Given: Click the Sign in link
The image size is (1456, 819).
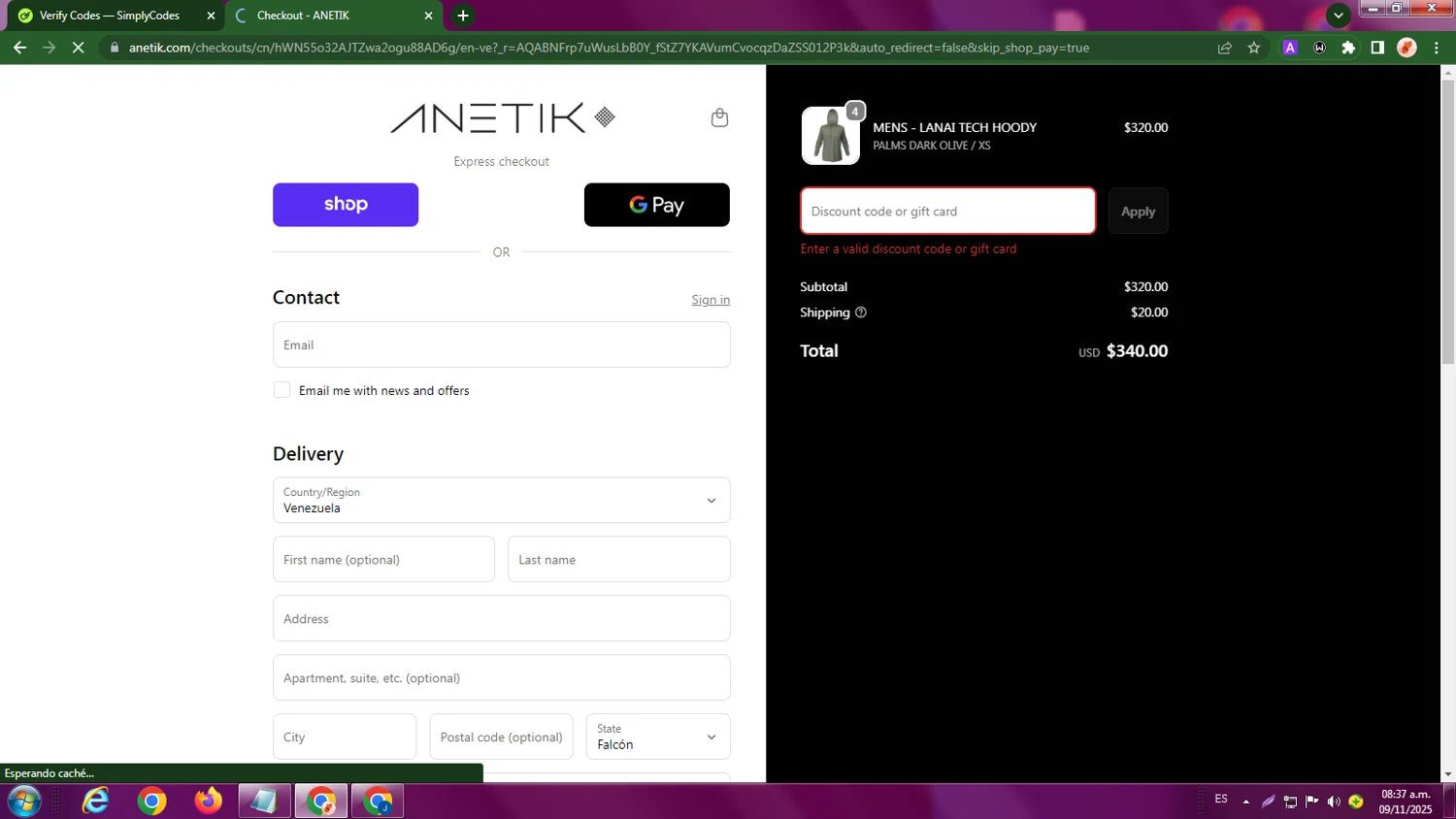Looking at the screenshot, I should point(711,300).
